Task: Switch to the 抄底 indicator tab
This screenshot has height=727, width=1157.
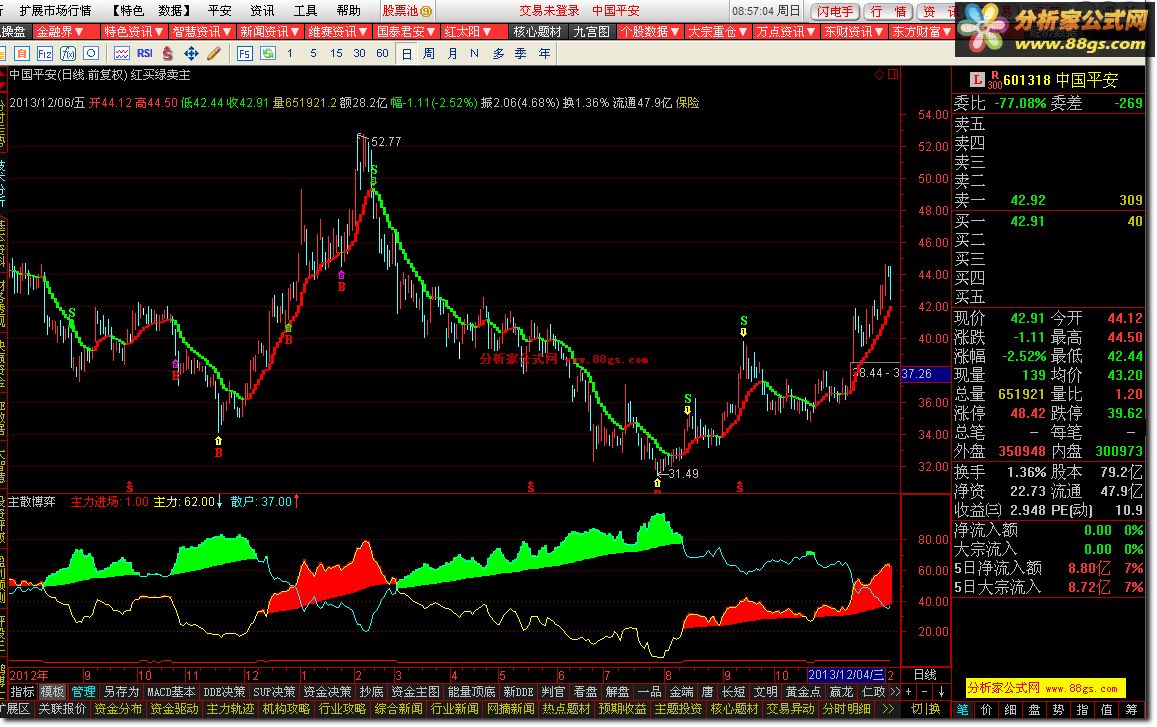Action: [371, 692]
